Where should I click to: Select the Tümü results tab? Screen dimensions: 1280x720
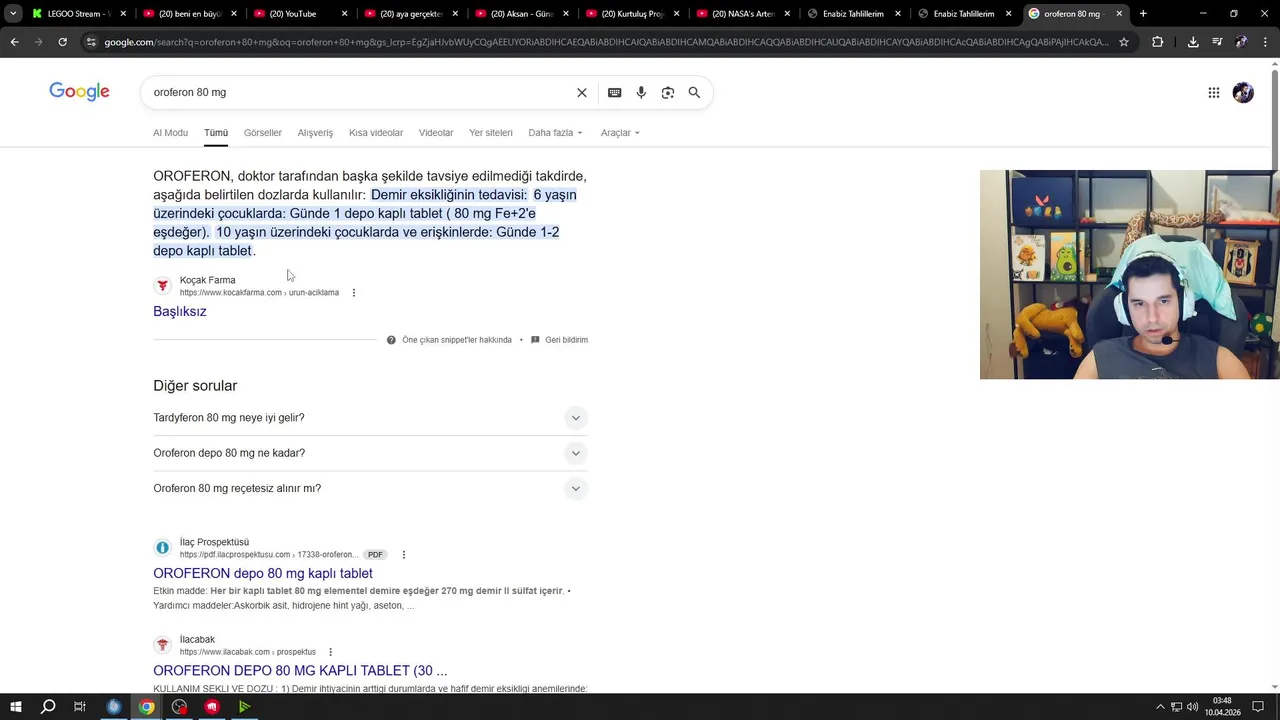(216, 133)
